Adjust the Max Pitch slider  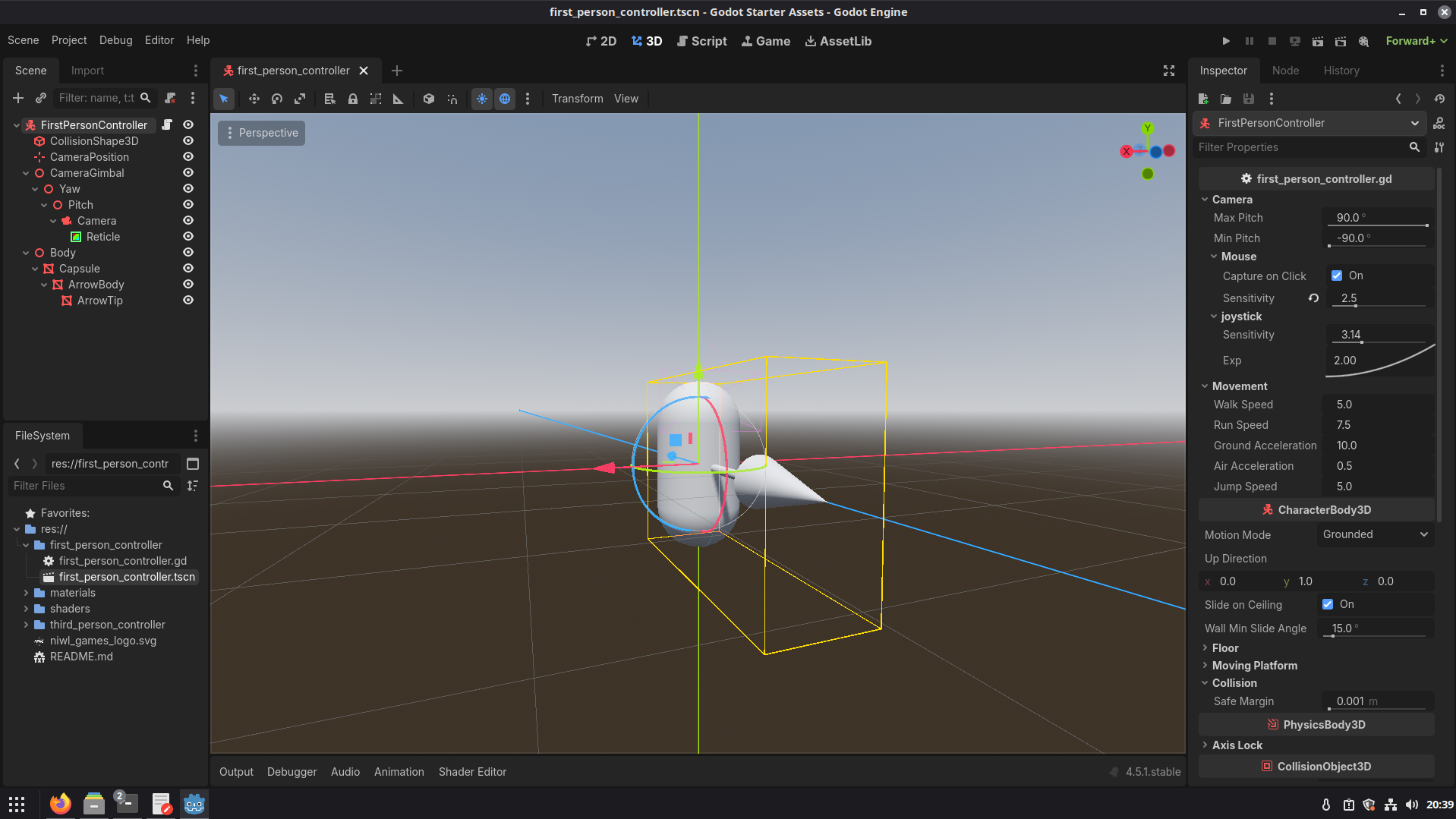click(1378, 225)
